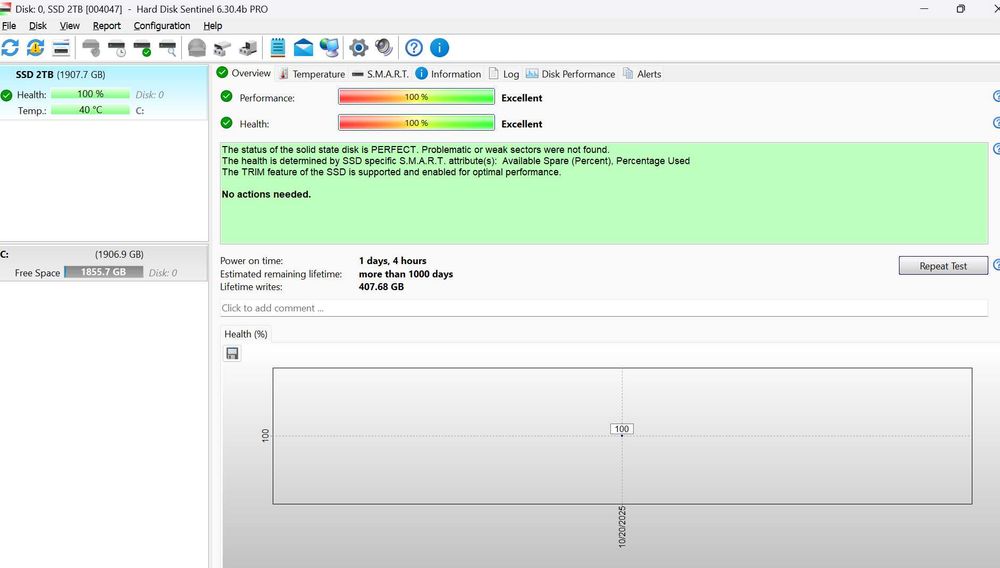Switch to the S.M.A.R.T. tab
The image size is (1000, 568).
[x=380, y=74]
